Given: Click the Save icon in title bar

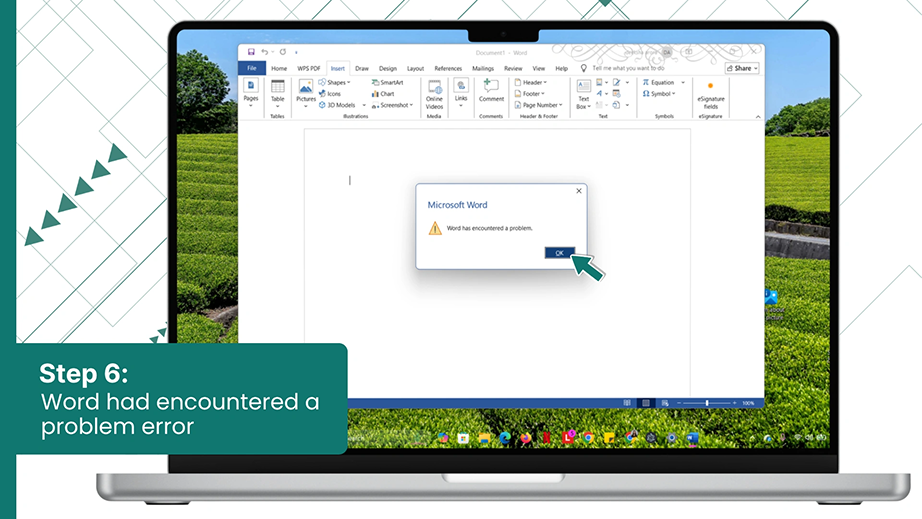Looking at the screenshot, I should pos(251,52).
